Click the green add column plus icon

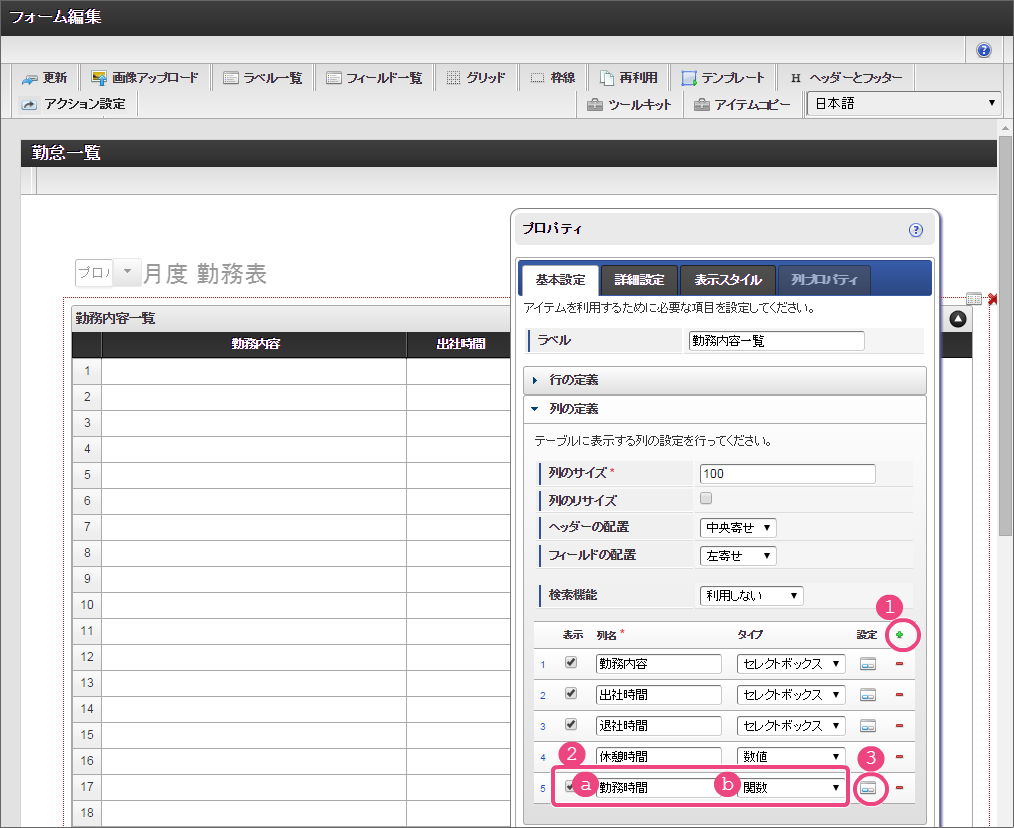point(899,634)
